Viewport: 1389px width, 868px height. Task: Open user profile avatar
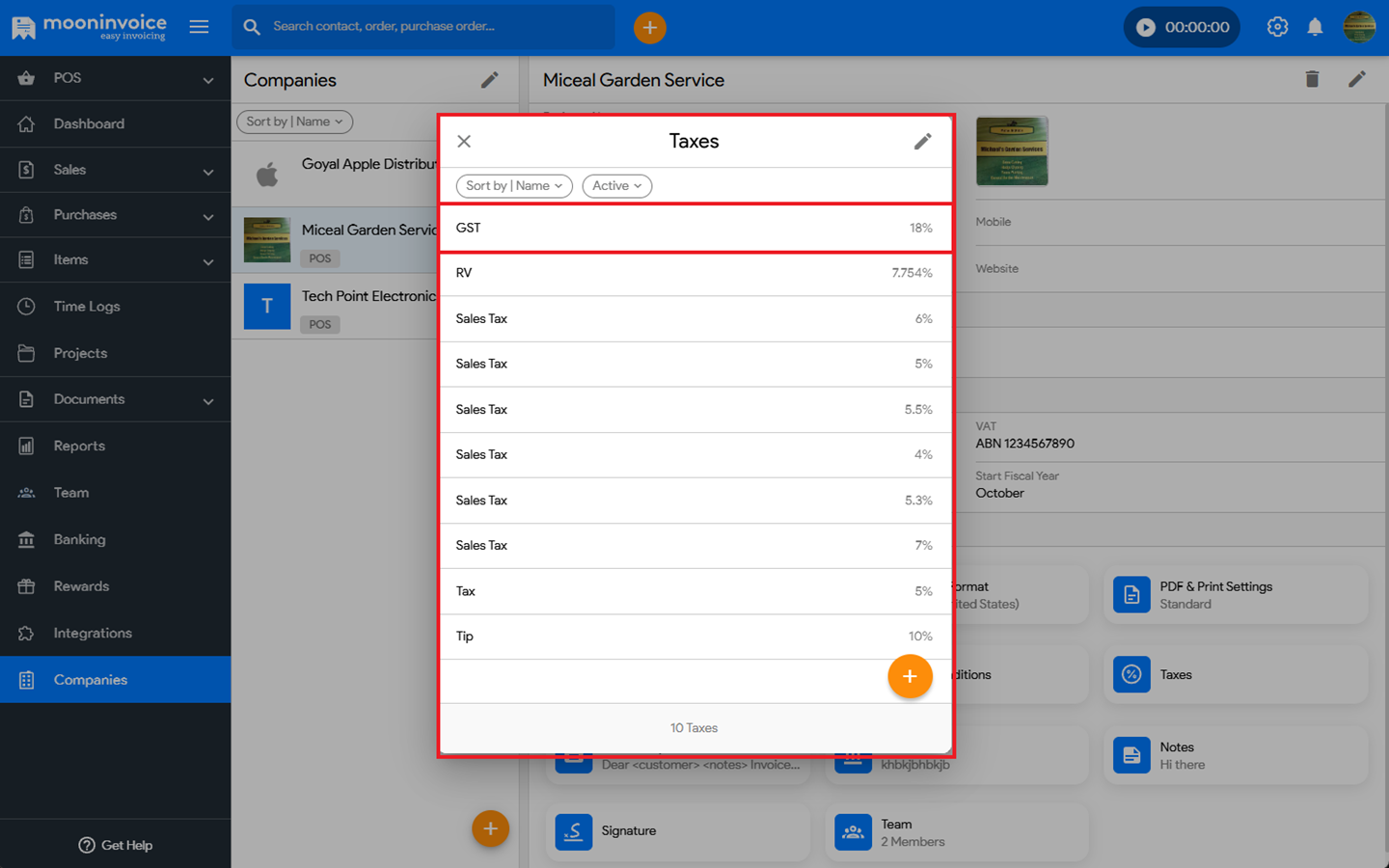(x=1359, y=27)
